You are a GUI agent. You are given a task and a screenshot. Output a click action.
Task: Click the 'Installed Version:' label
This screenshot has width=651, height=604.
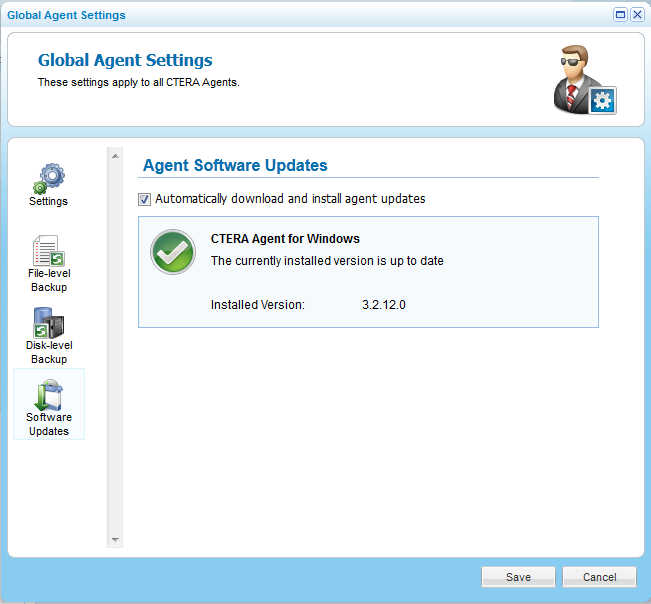click(258, 305)
